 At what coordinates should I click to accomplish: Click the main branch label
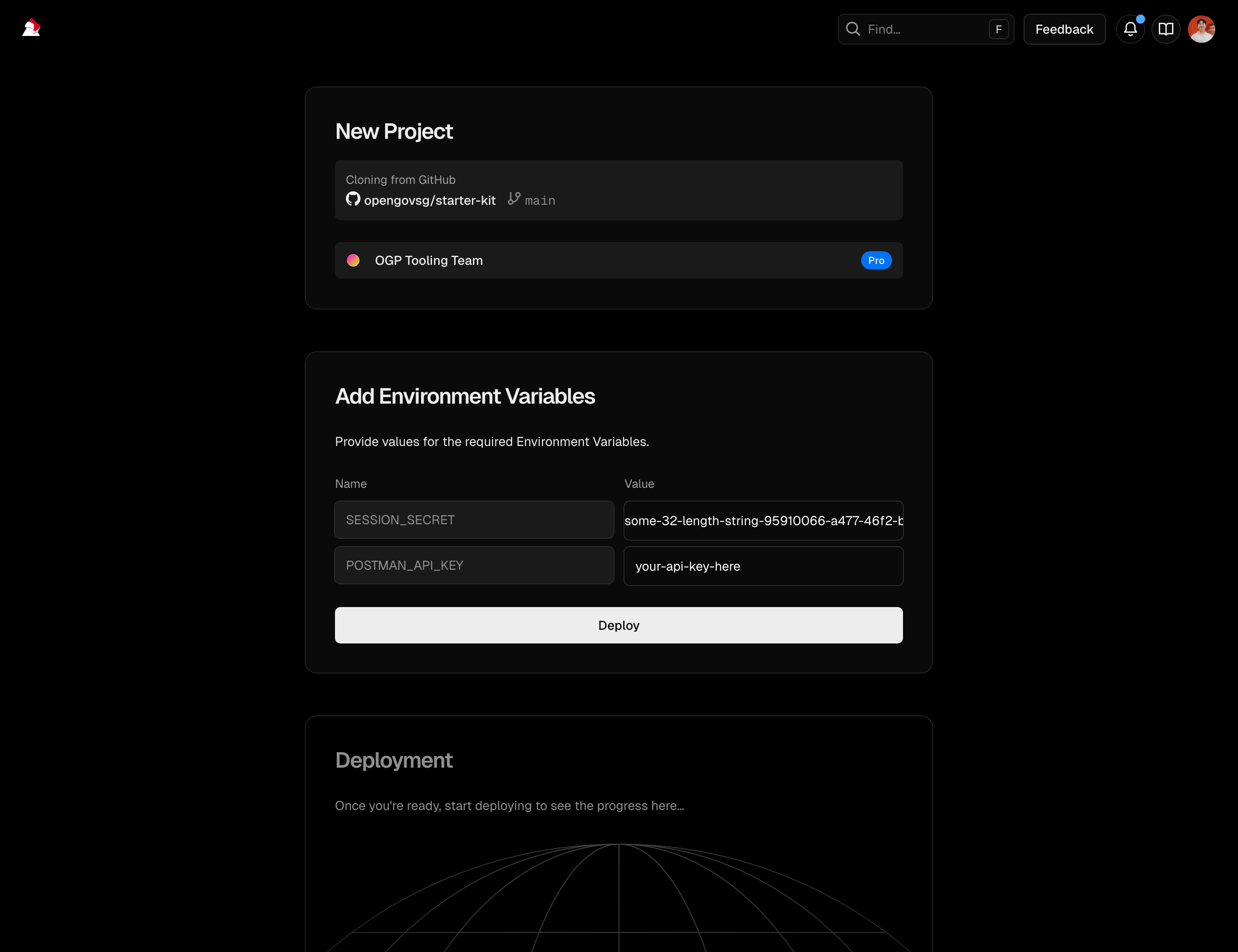pyautogui.click(x=540, y=201)
